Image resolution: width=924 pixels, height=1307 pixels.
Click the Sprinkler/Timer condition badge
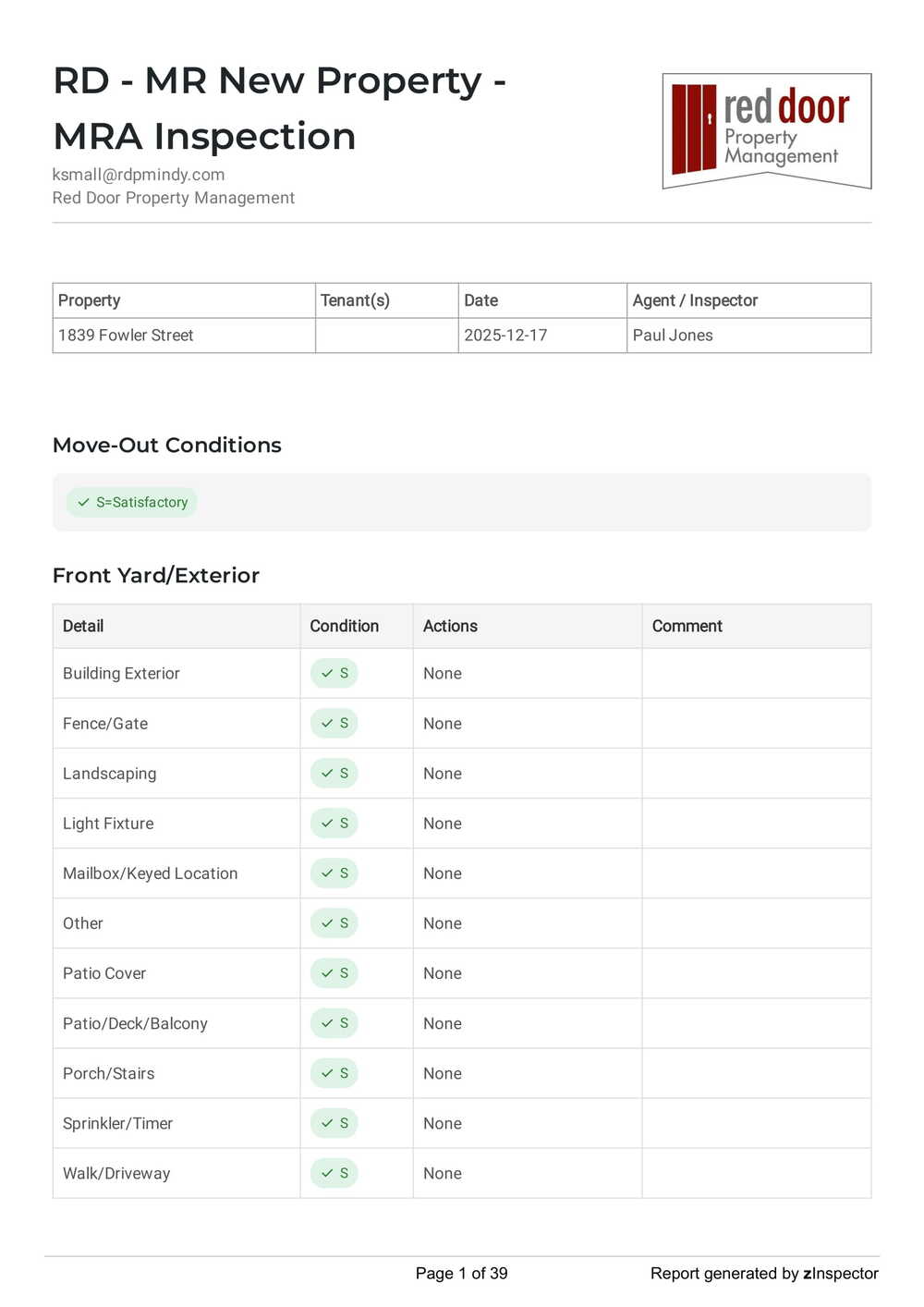[334, 1123]
